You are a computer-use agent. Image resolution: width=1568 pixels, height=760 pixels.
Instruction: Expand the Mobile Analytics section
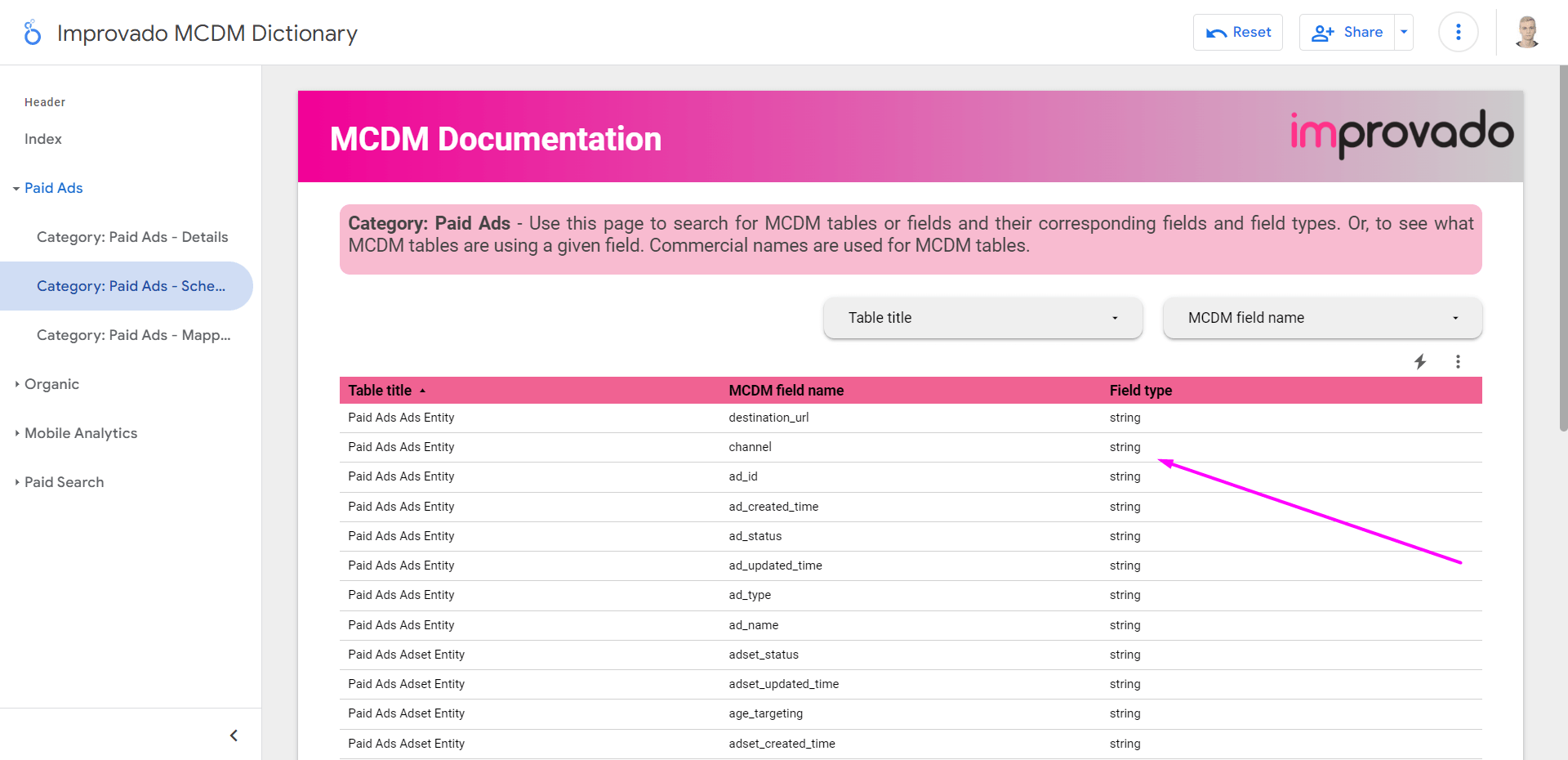click(x=16, y=433)
